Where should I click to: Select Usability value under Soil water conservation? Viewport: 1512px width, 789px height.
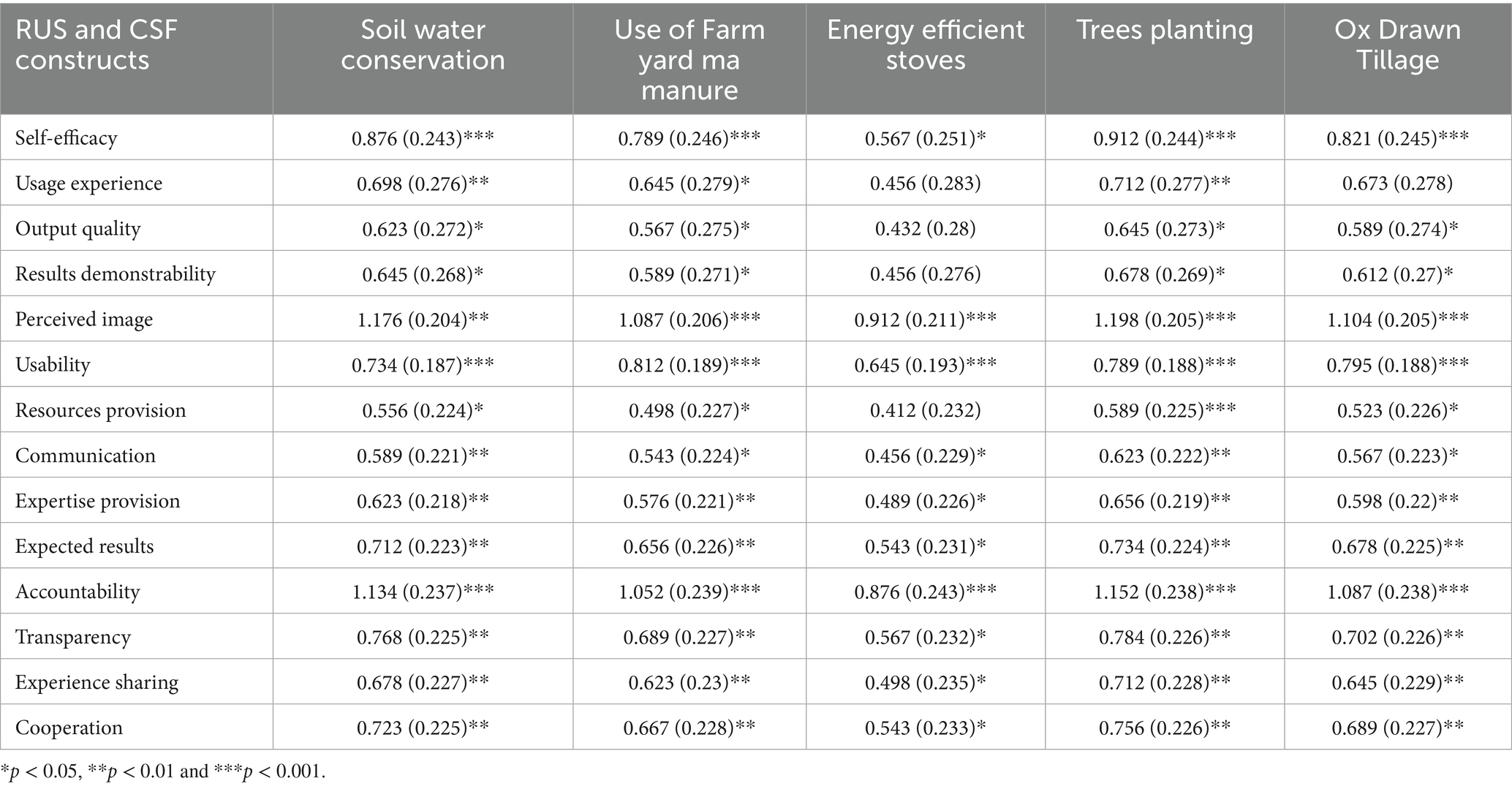click(423, 365)
